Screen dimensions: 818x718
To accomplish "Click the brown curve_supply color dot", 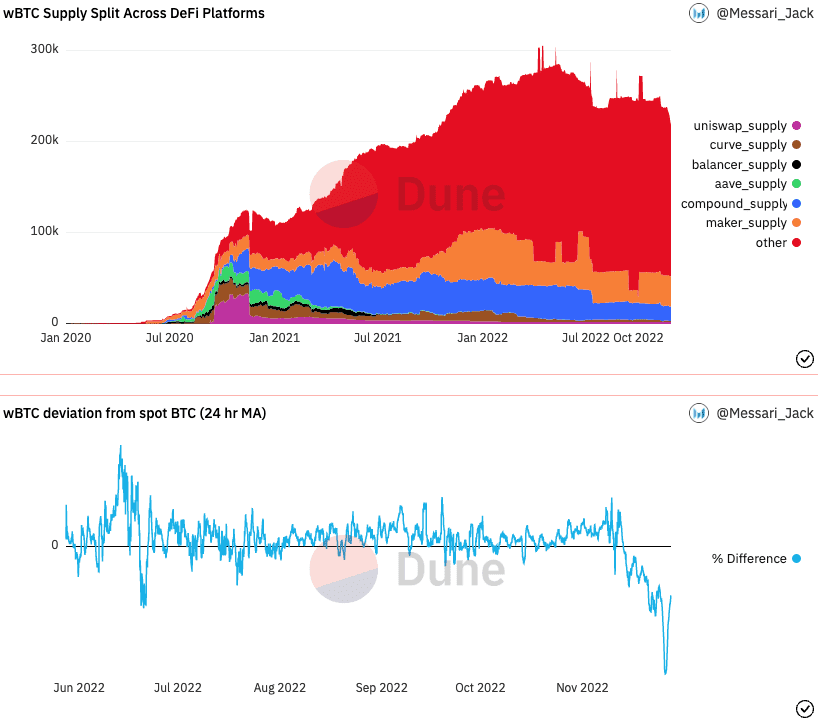I will pos(796,145).
